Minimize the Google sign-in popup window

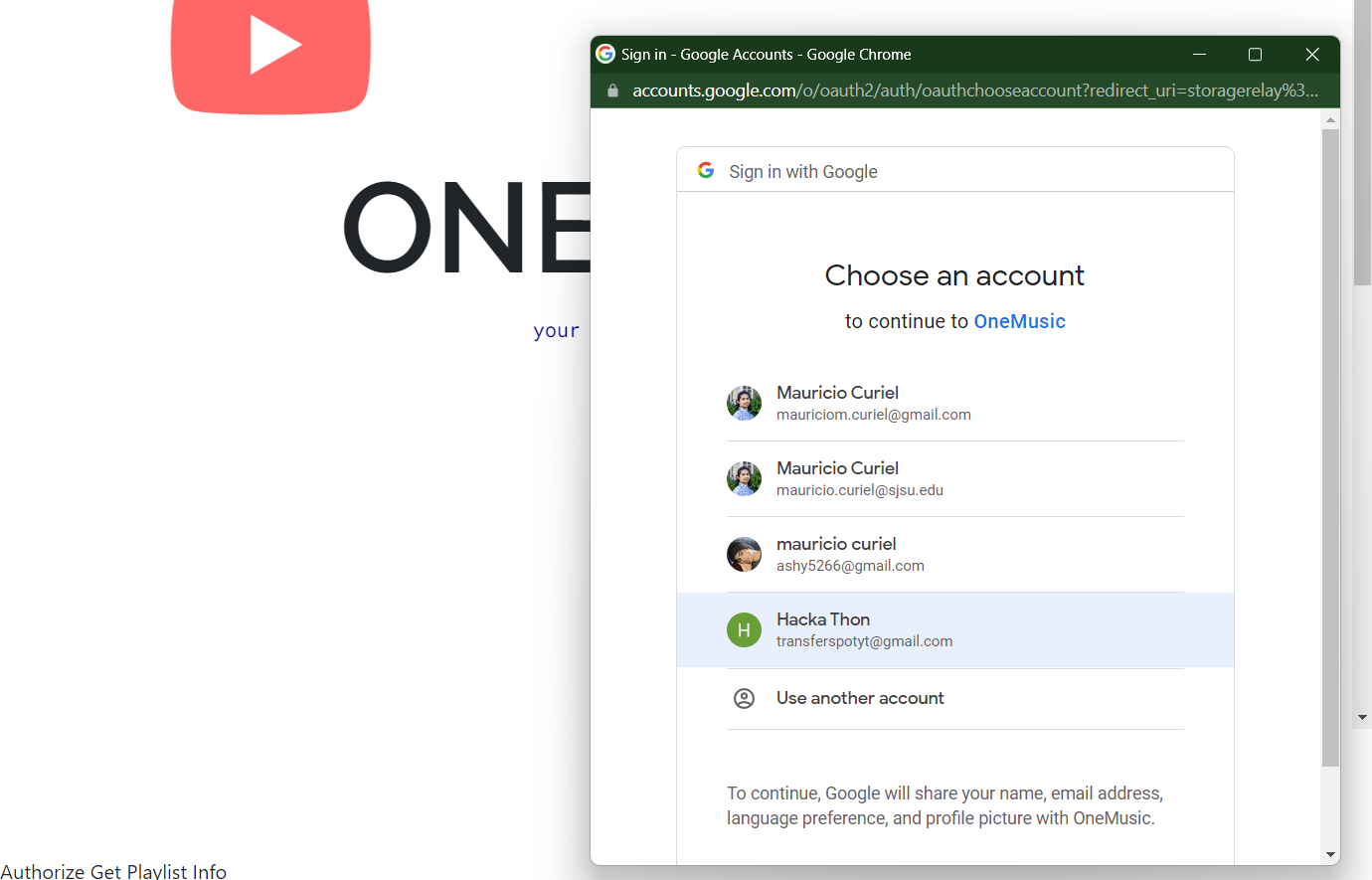tap(1199, 54)
